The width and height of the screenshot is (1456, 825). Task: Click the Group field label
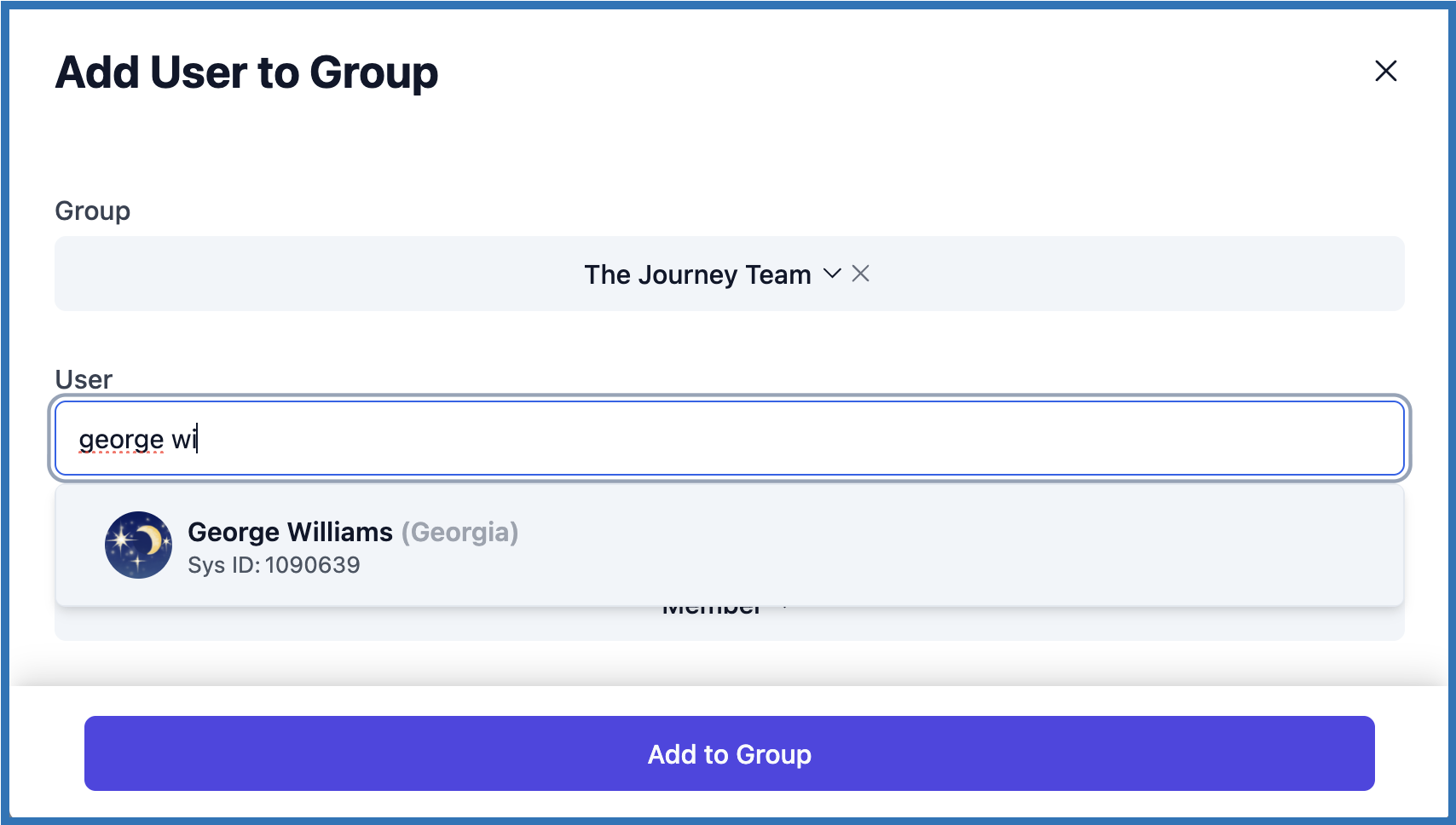point(92,211)
